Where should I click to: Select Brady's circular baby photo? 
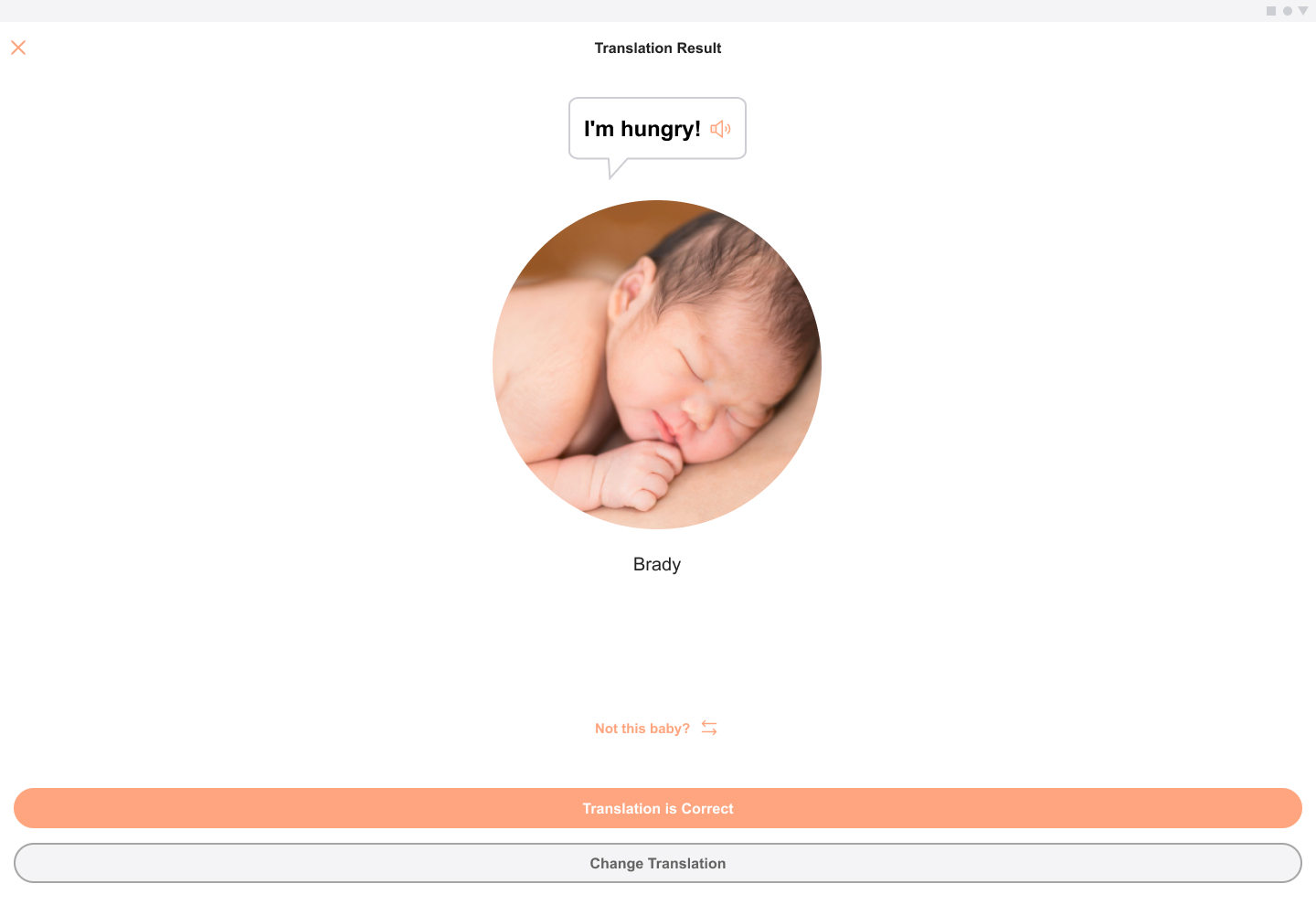click(x=657, y=365)
